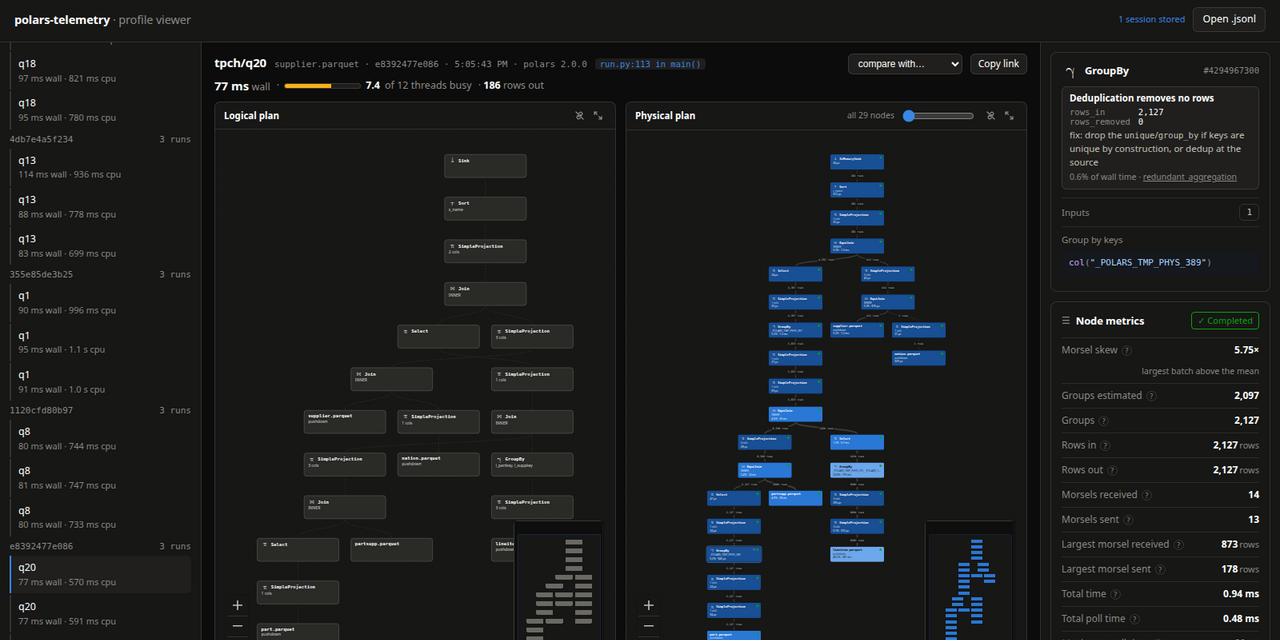Click the Copy link button

coord(999,64)
